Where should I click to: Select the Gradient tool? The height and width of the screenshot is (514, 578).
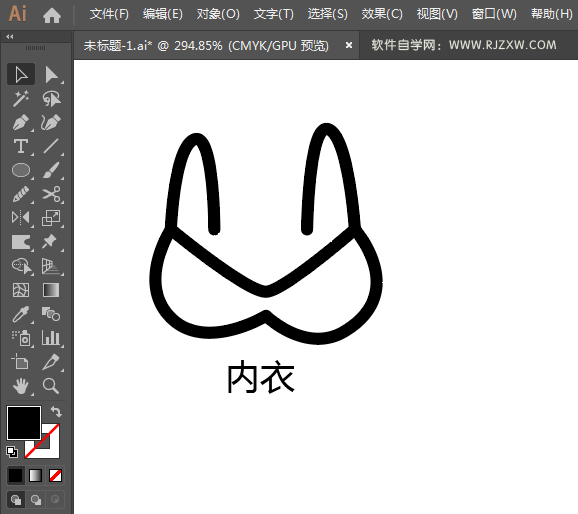point(51,290)
